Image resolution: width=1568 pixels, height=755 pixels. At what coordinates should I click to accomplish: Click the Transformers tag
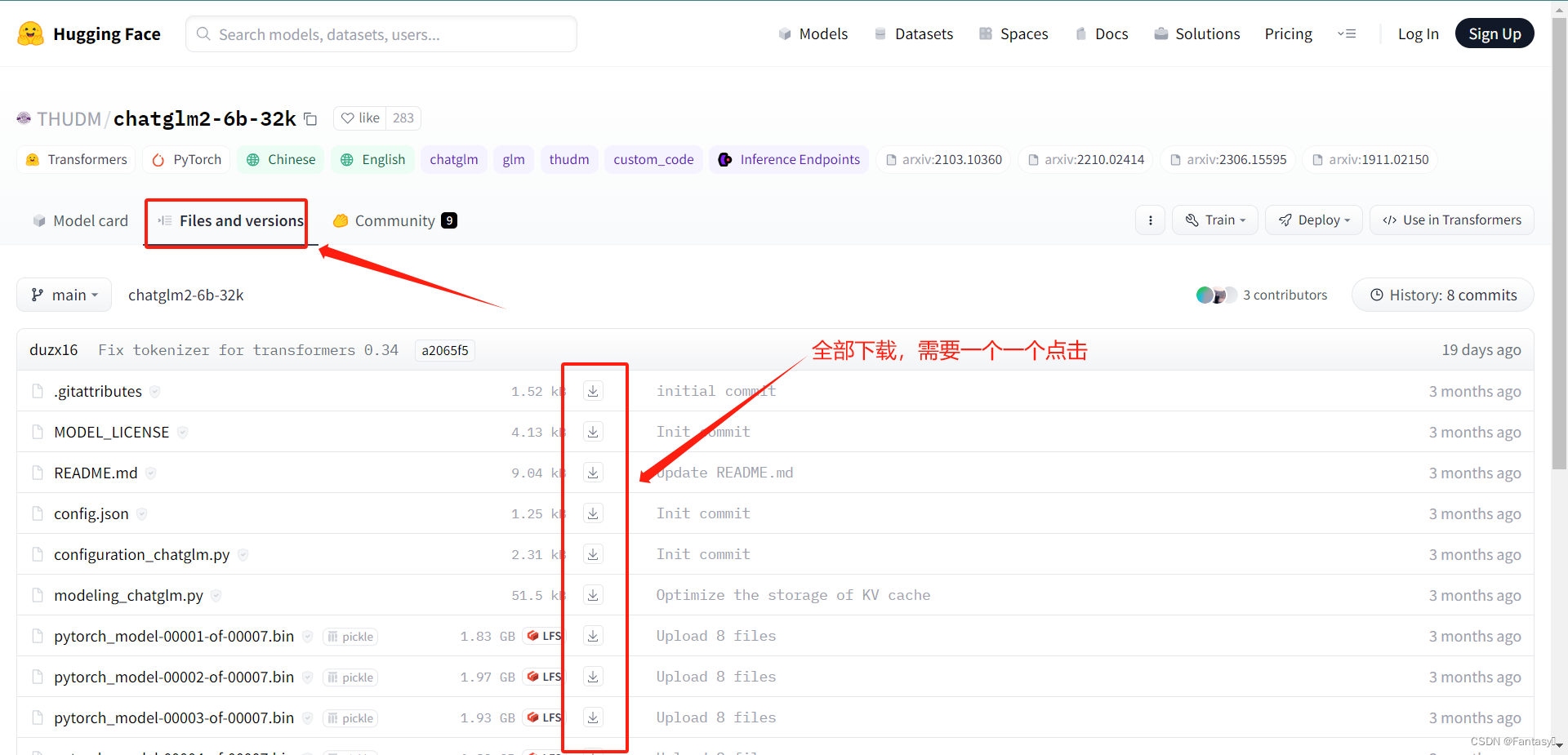pos(77,159)
